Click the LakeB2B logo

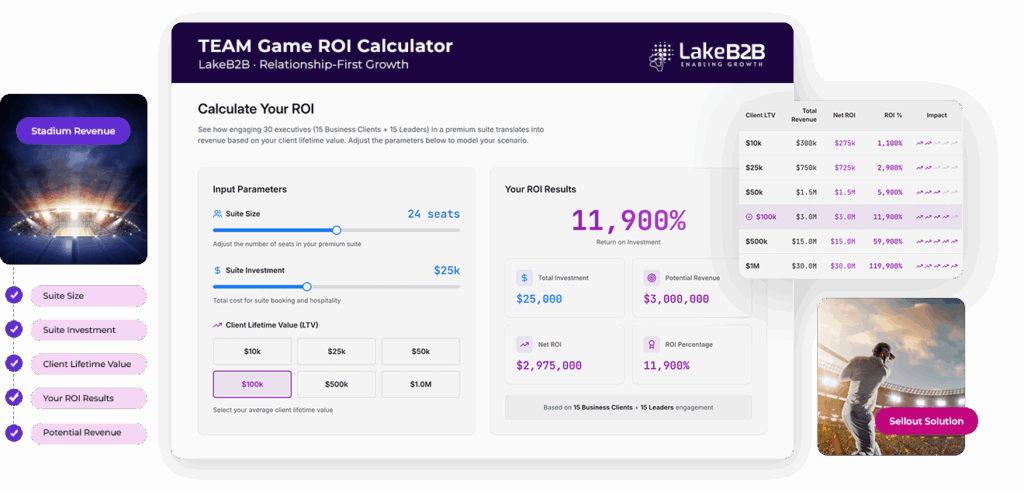click(x=706, y=55)
